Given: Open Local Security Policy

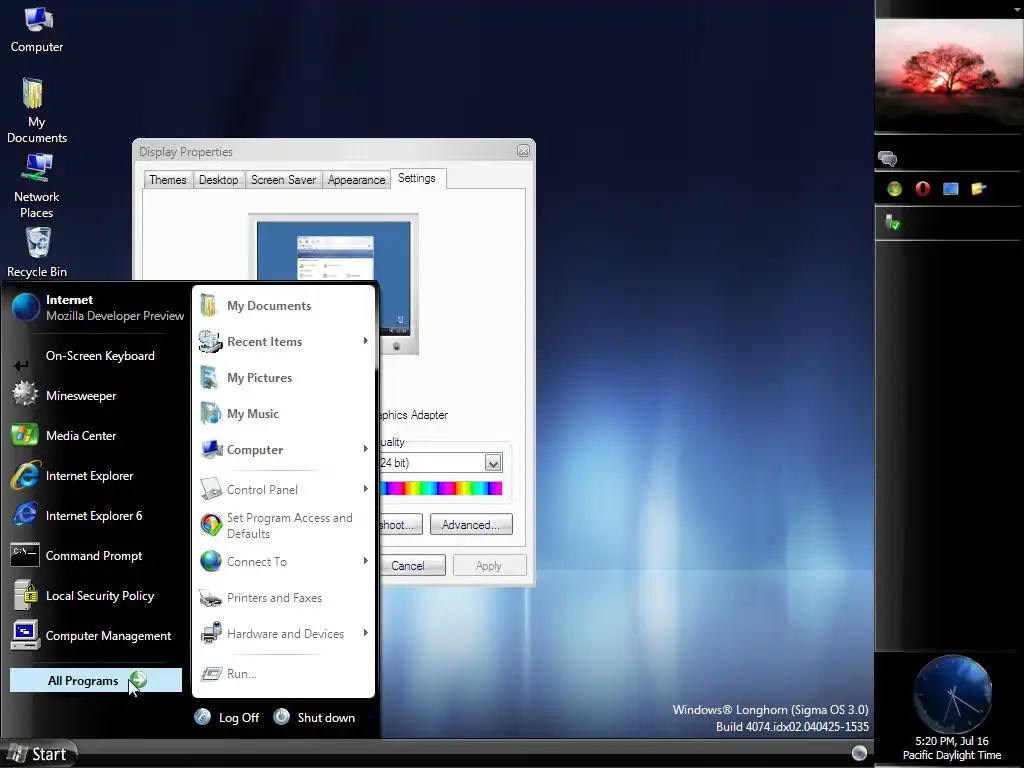Looking at the screenshot, I should 97,596.
